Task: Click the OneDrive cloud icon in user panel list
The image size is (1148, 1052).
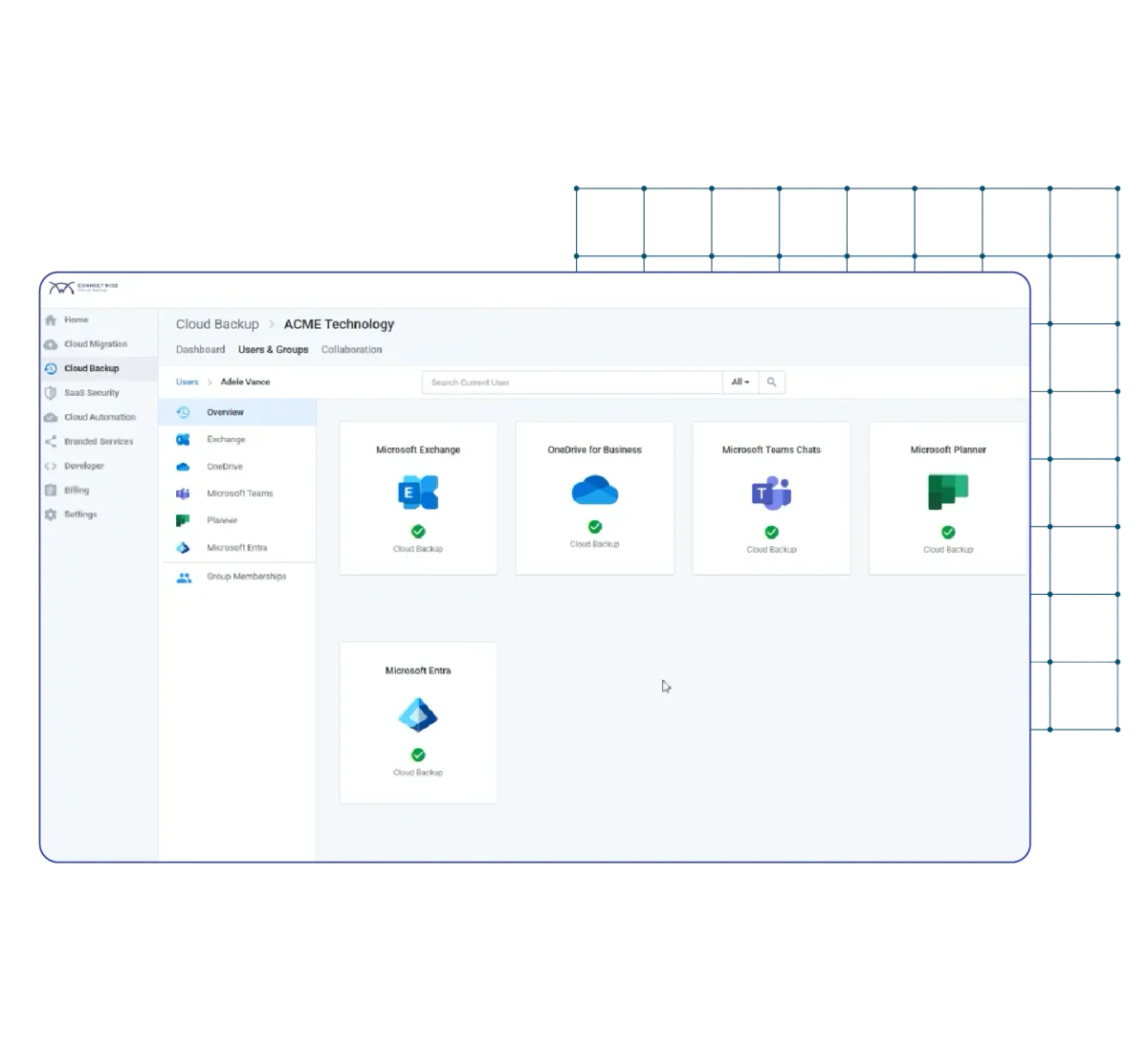Action: pos(183,467)
